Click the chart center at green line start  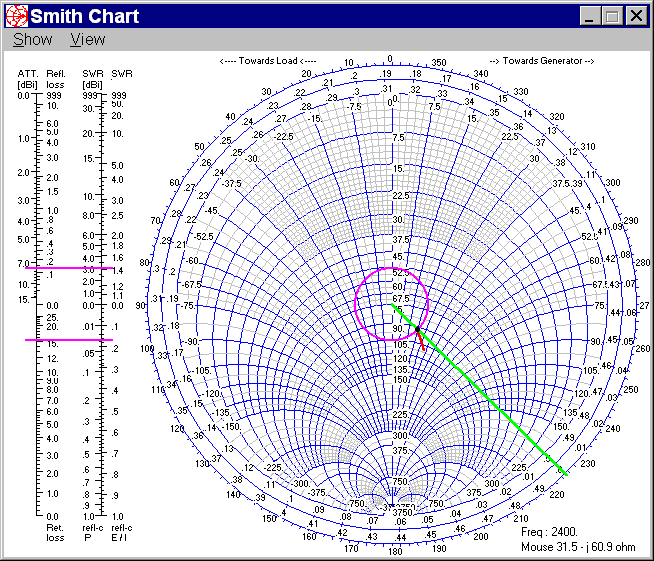click(x=392, y=304)
